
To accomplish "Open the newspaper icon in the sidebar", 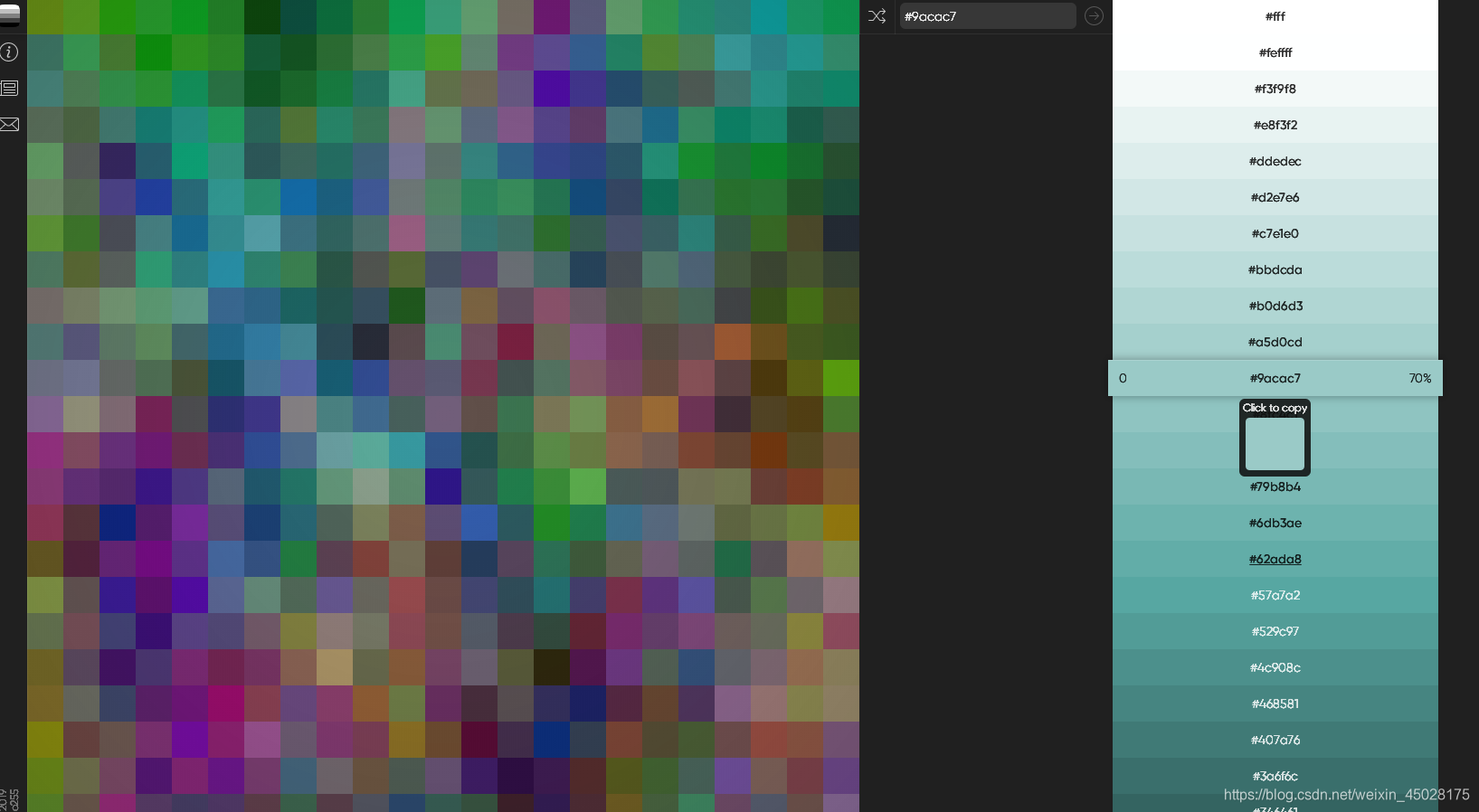I will coord(9,88).
